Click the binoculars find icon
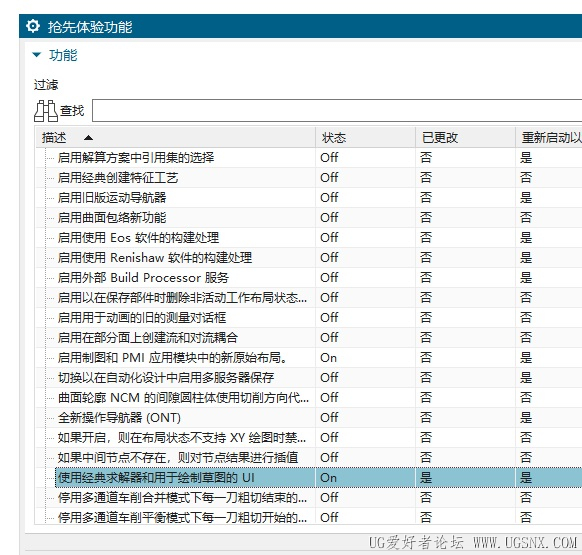 coord(46,111)
